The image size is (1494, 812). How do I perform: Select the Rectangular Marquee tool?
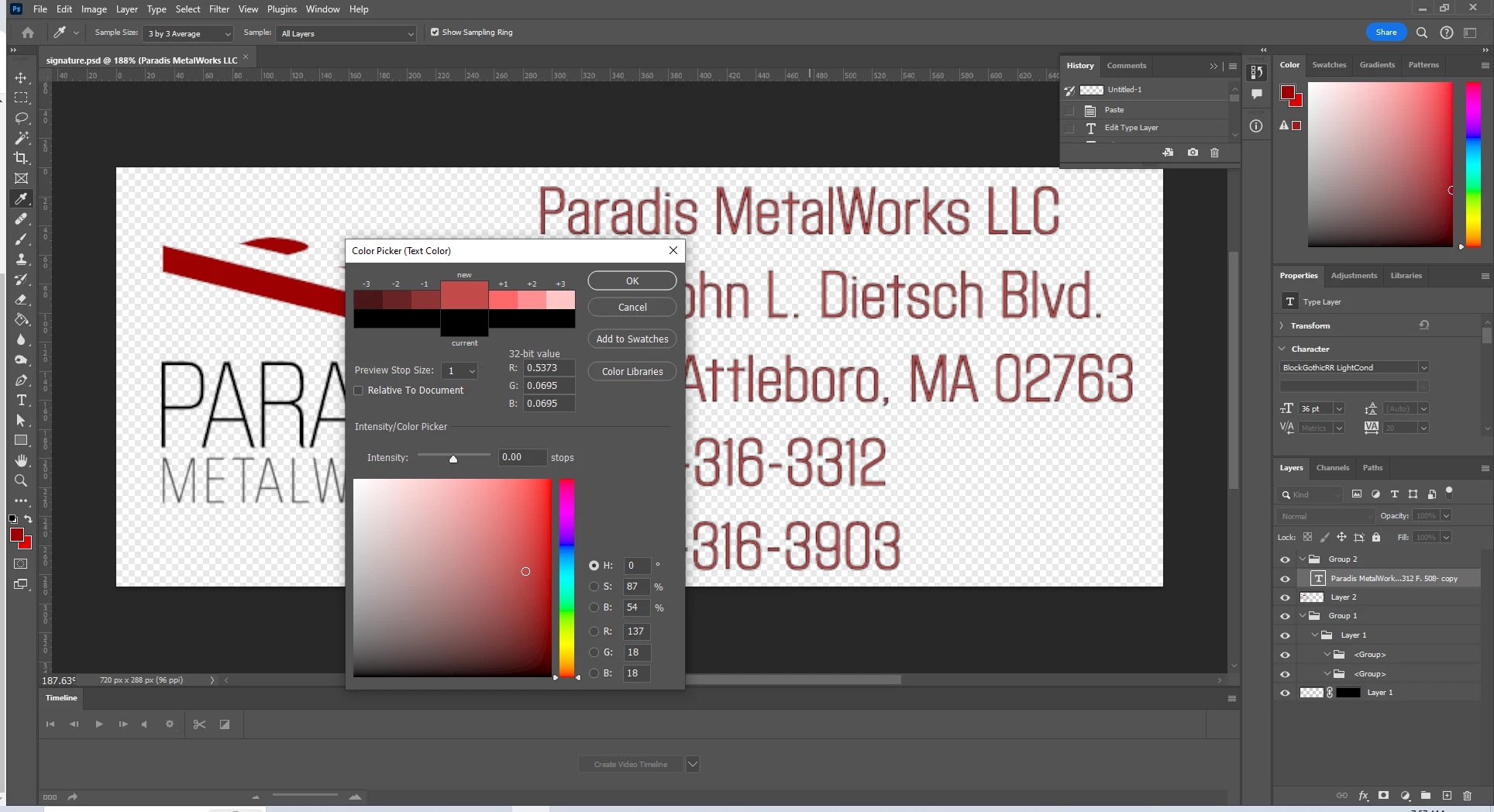pyautogui.click(x=21, y=98)
